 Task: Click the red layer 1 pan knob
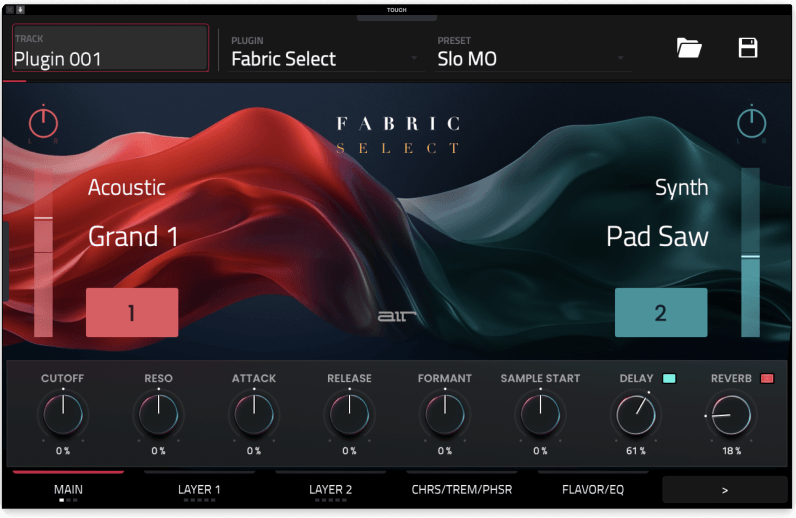43,123
